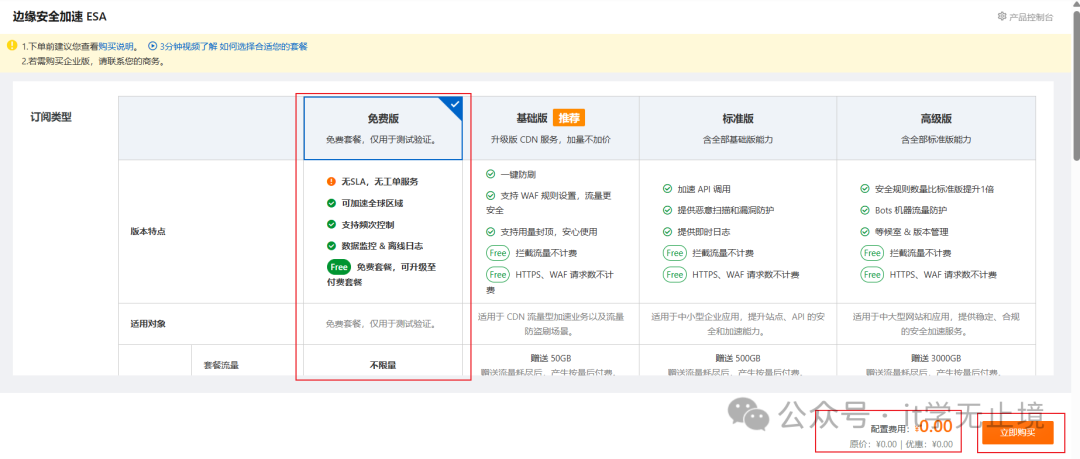Click the check icon beside 加速 API 调用
The image size is (1080, 459).
click(x=667, y=188)
